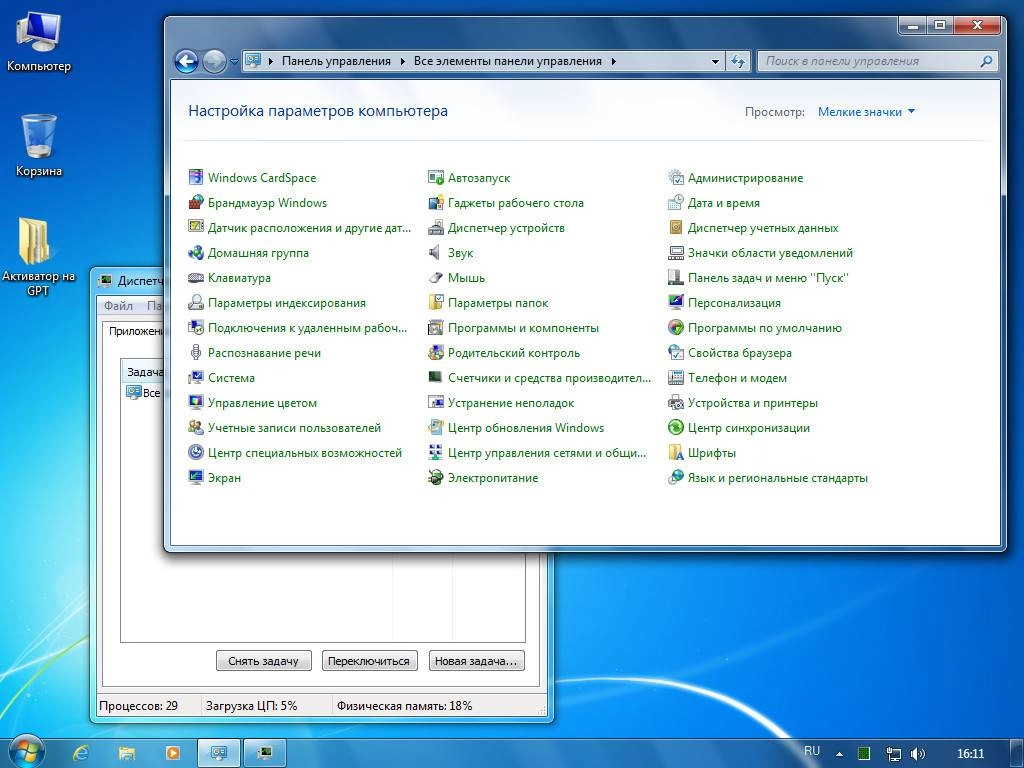Open the Гаджеты рабочего стола icon
This screenshot has height=768, width=1024.
[436, 202]
